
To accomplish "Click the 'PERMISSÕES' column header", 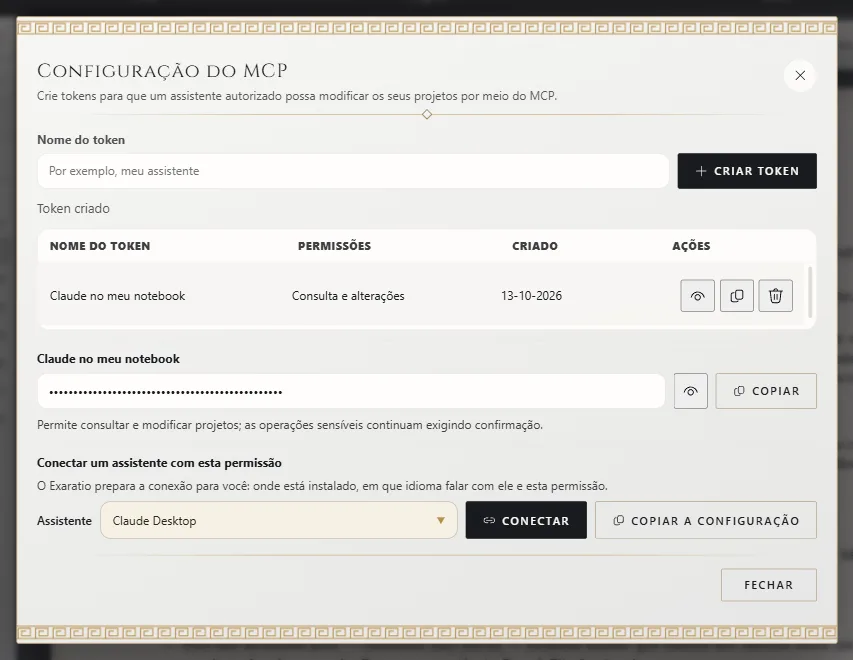I will (x=334, y=246).
